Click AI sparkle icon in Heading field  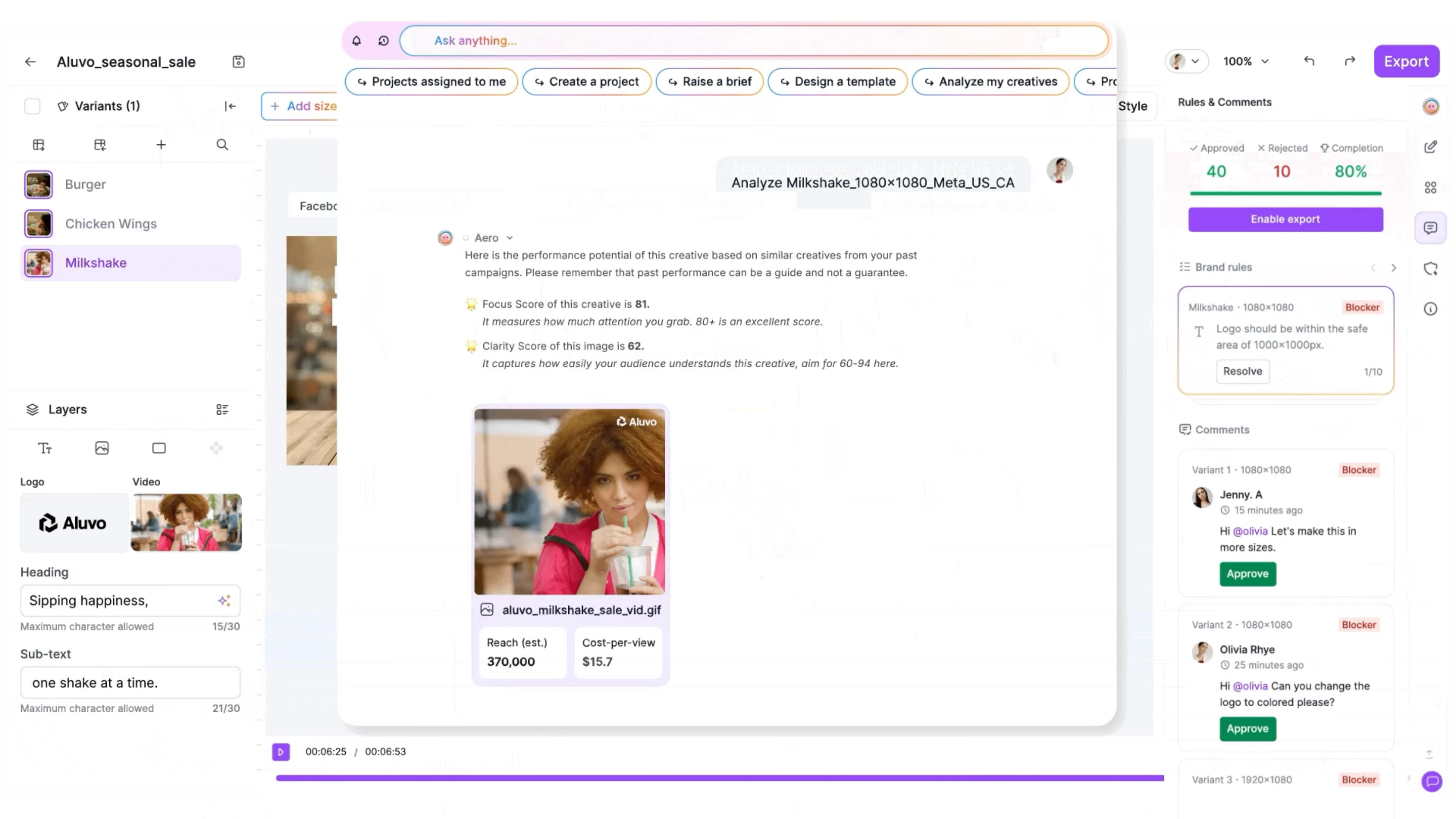coord(224,601)
